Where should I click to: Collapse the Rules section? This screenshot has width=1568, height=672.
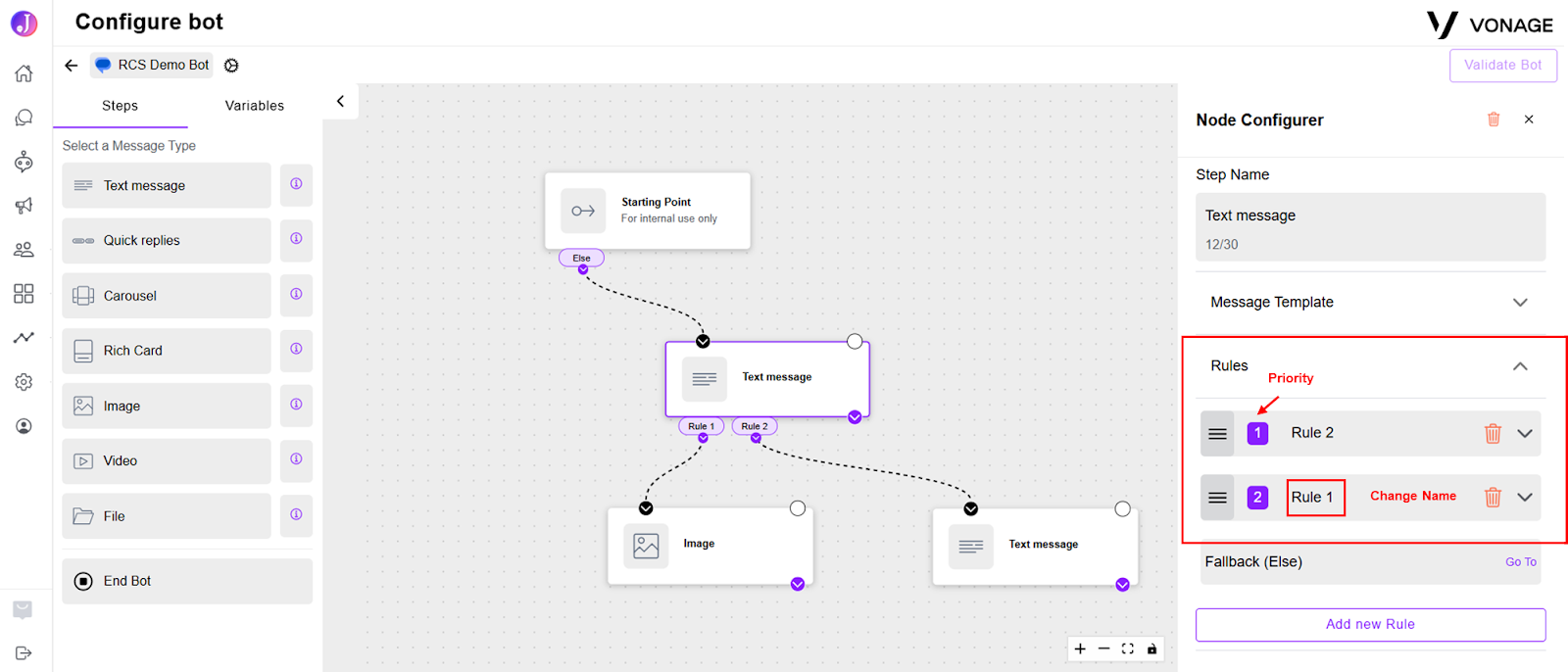click(1520, 366)
